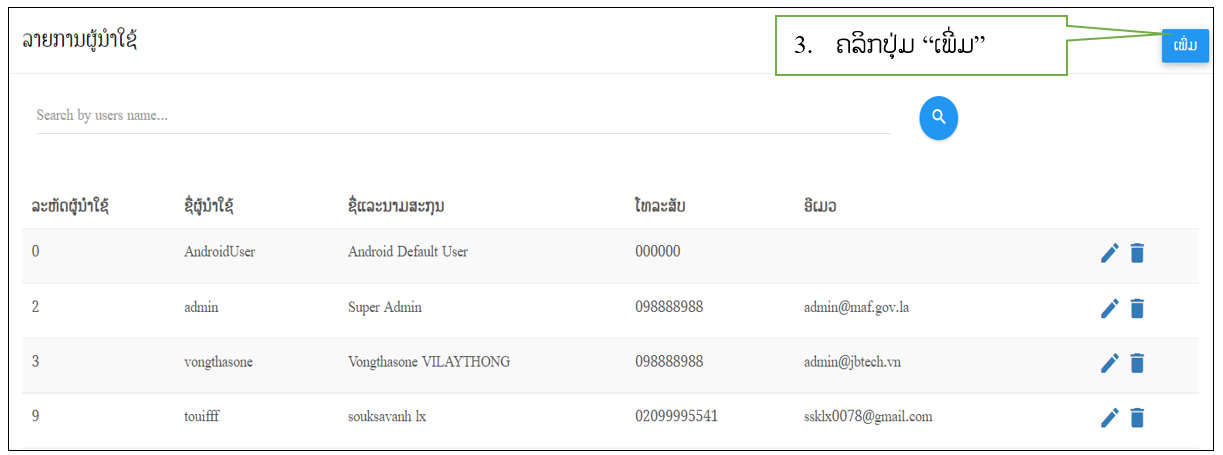
Task: Edit the touifff user with pencil icon
Action: tap(1109, 418)
